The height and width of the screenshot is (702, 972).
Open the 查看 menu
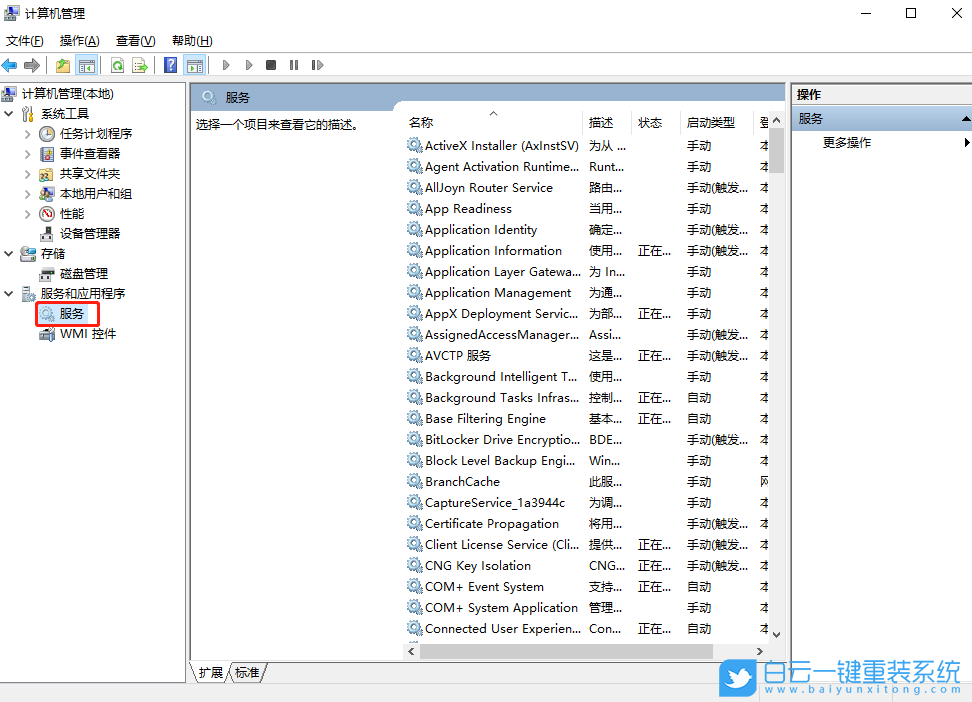[x=135, y=40]
